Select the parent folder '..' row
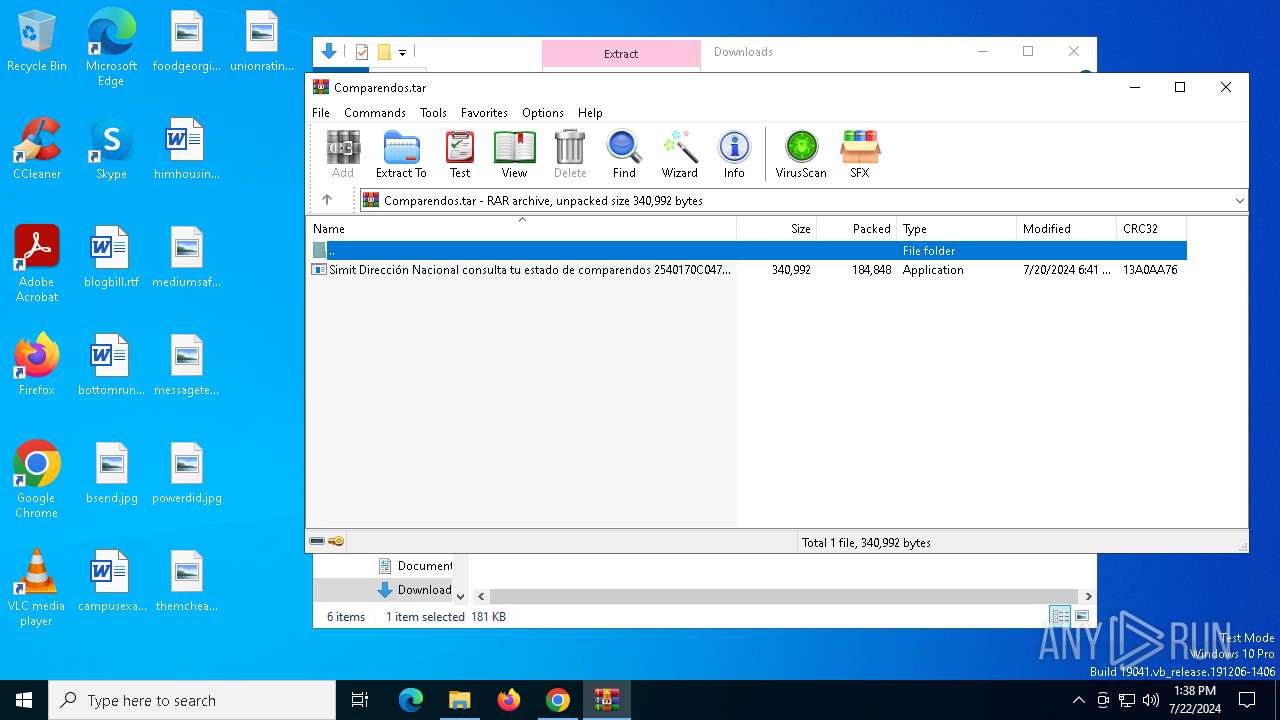 [747, 250]
